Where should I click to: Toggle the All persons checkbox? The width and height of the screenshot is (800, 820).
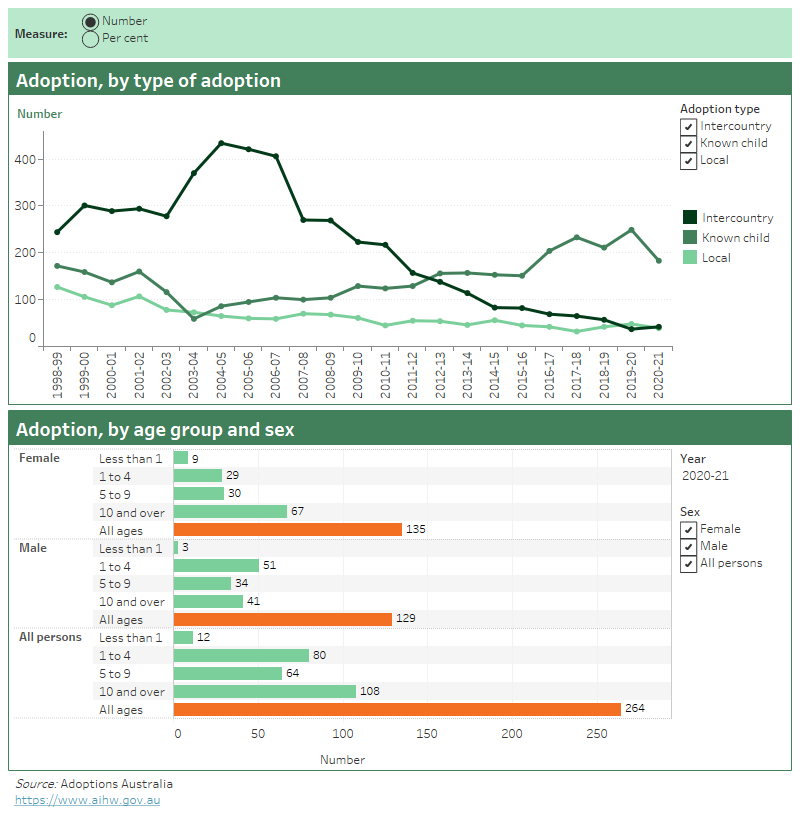688,563
